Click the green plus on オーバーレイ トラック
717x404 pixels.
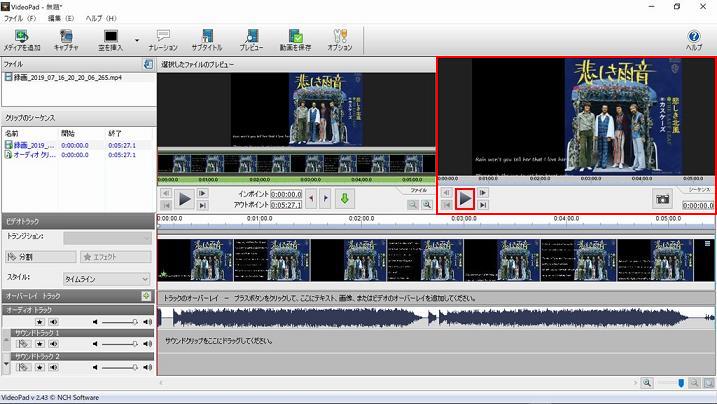(x=146, y=296)
